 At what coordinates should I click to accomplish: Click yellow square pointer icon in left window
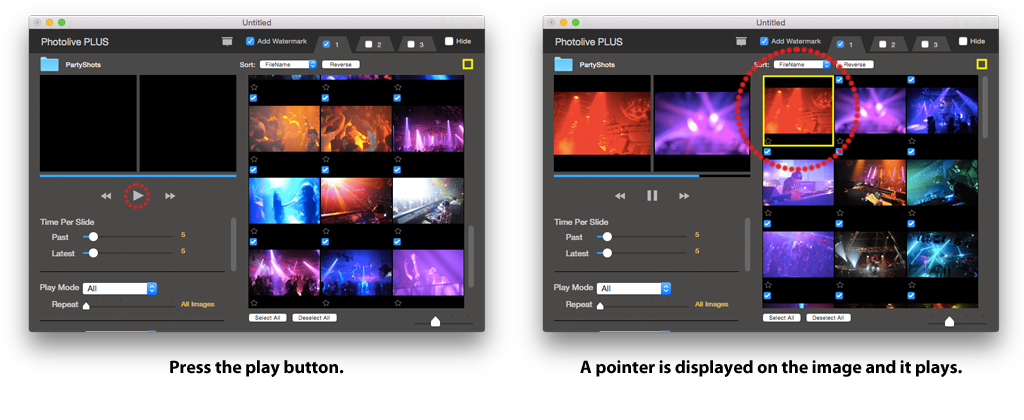tap(468, 64)
